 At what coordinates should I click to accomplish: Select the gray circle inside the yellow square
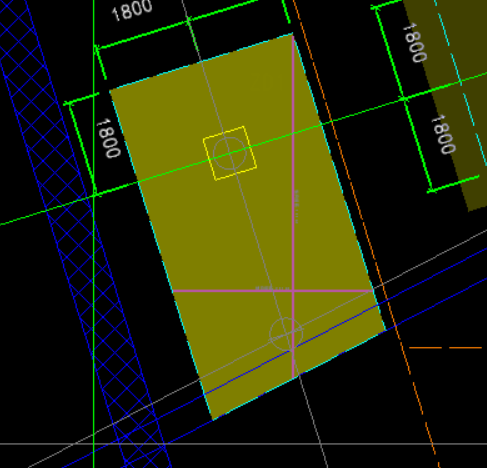coord(230,153)
